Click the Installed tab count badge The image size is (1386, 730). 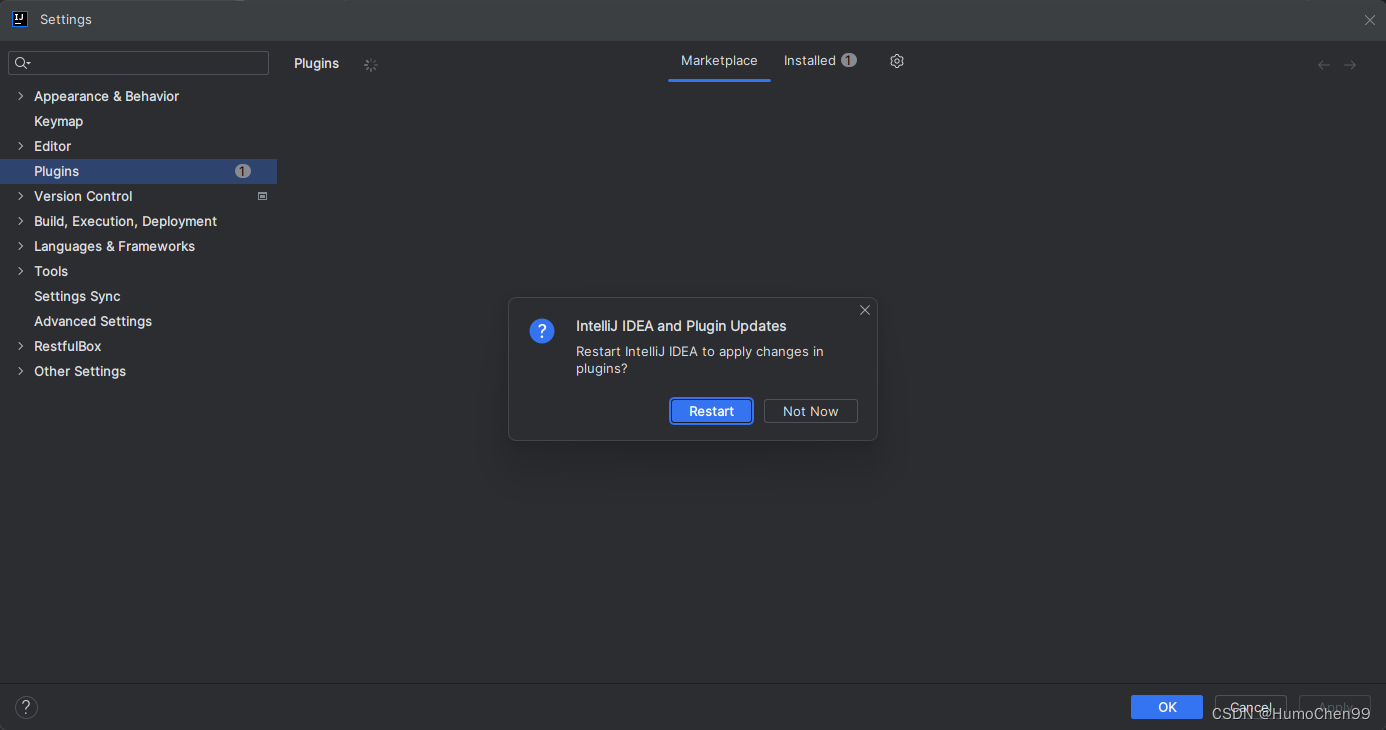pos(849,60)
